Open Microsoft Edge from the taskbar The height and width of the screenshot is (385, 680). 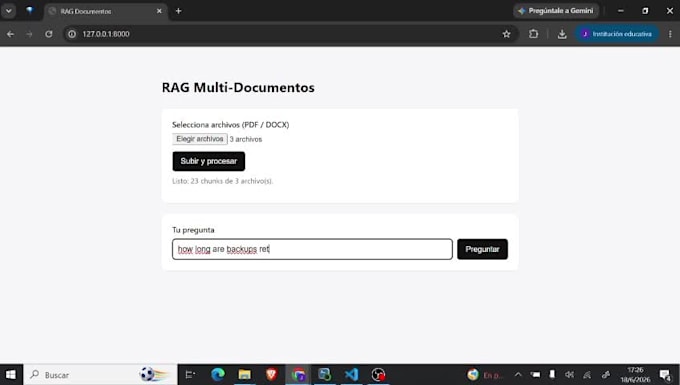(218, 375)
